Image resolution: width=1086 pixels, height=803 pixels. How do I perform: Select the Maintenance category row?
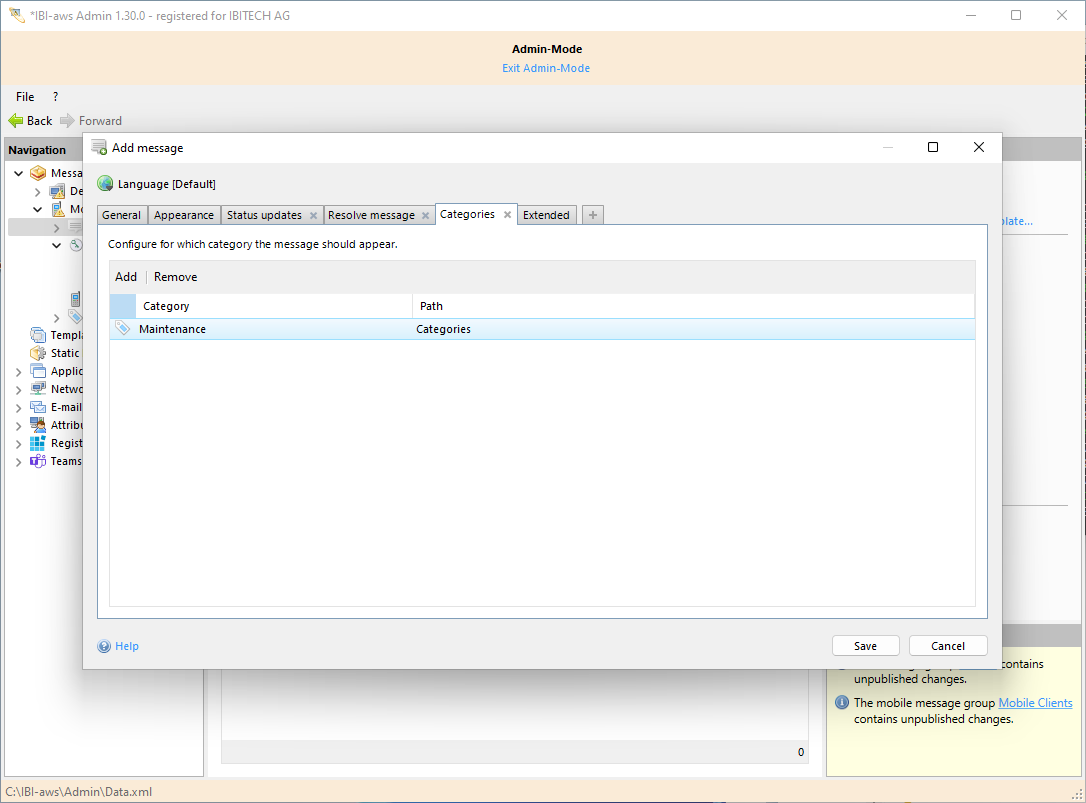click(x=174, y=328)
